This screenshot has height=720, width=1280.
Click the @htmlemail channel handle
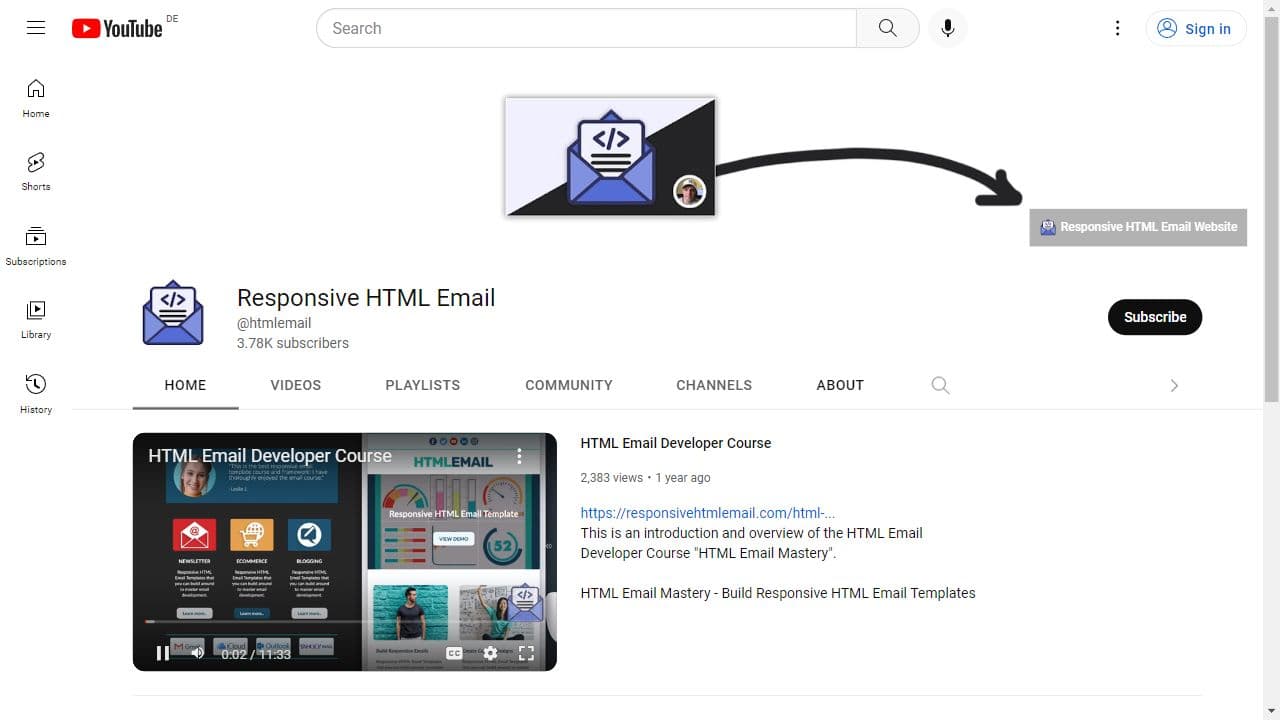pyautogui.click(x=274, y=323)
